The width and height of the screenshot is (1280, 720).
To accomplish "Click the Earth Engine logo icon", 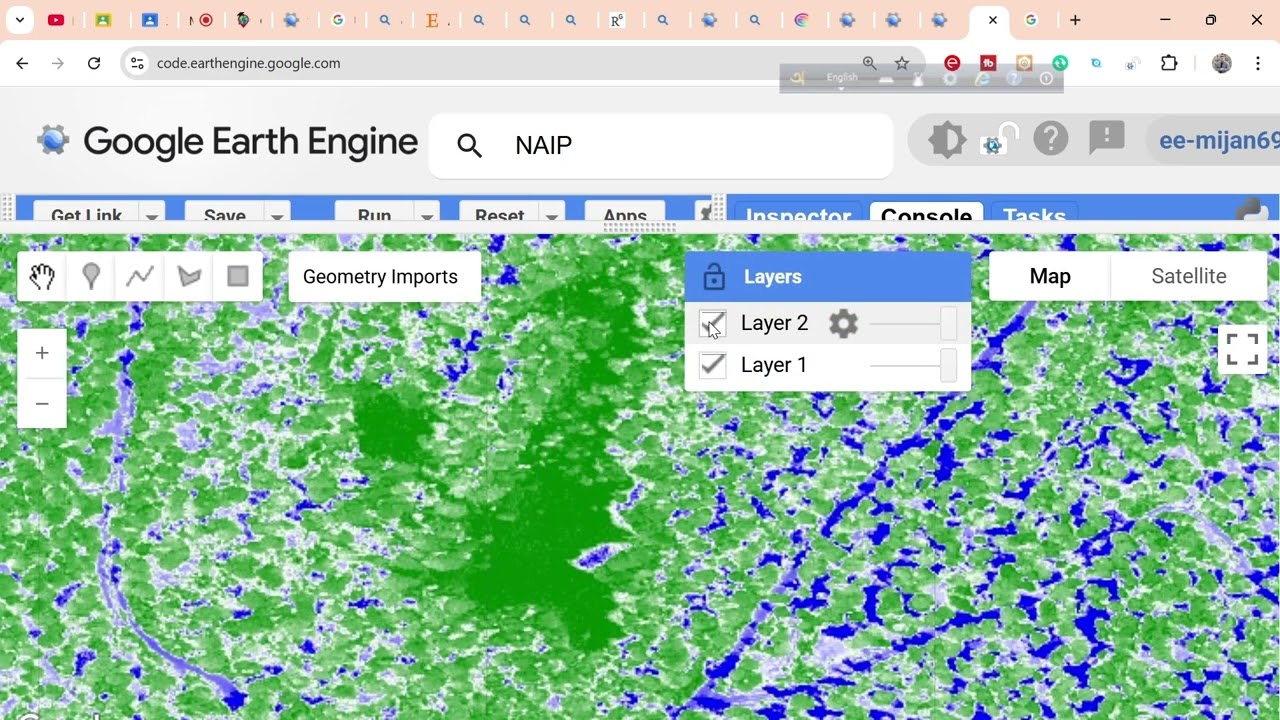I will tap(53, 140).
